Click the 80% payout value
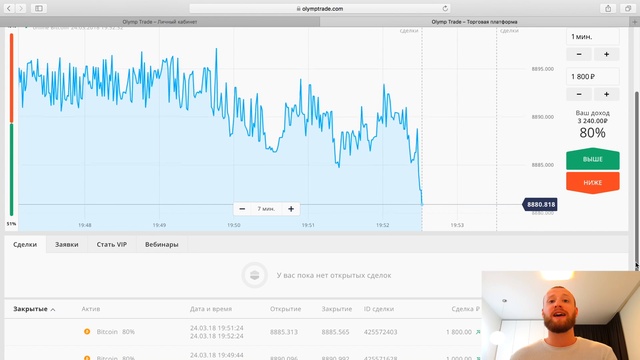The width and height of the screenshot is (640, 360). click(592, 133)
